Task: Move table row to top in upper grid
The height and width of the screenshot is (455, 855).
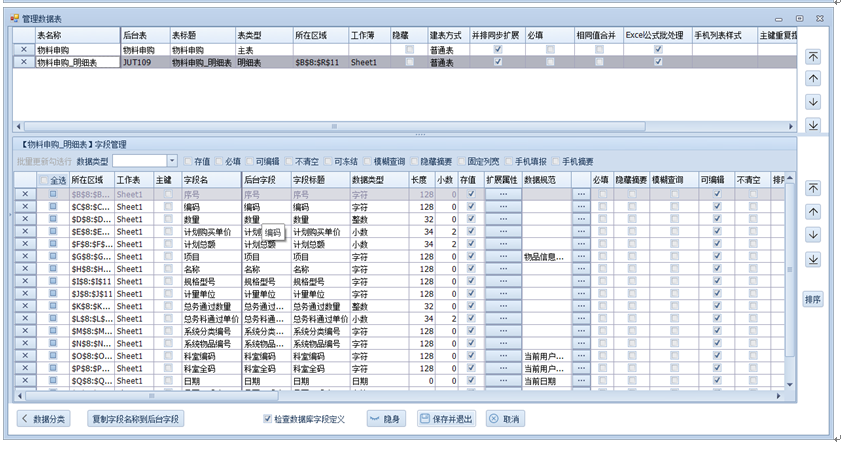Action: tap(813, 56)
